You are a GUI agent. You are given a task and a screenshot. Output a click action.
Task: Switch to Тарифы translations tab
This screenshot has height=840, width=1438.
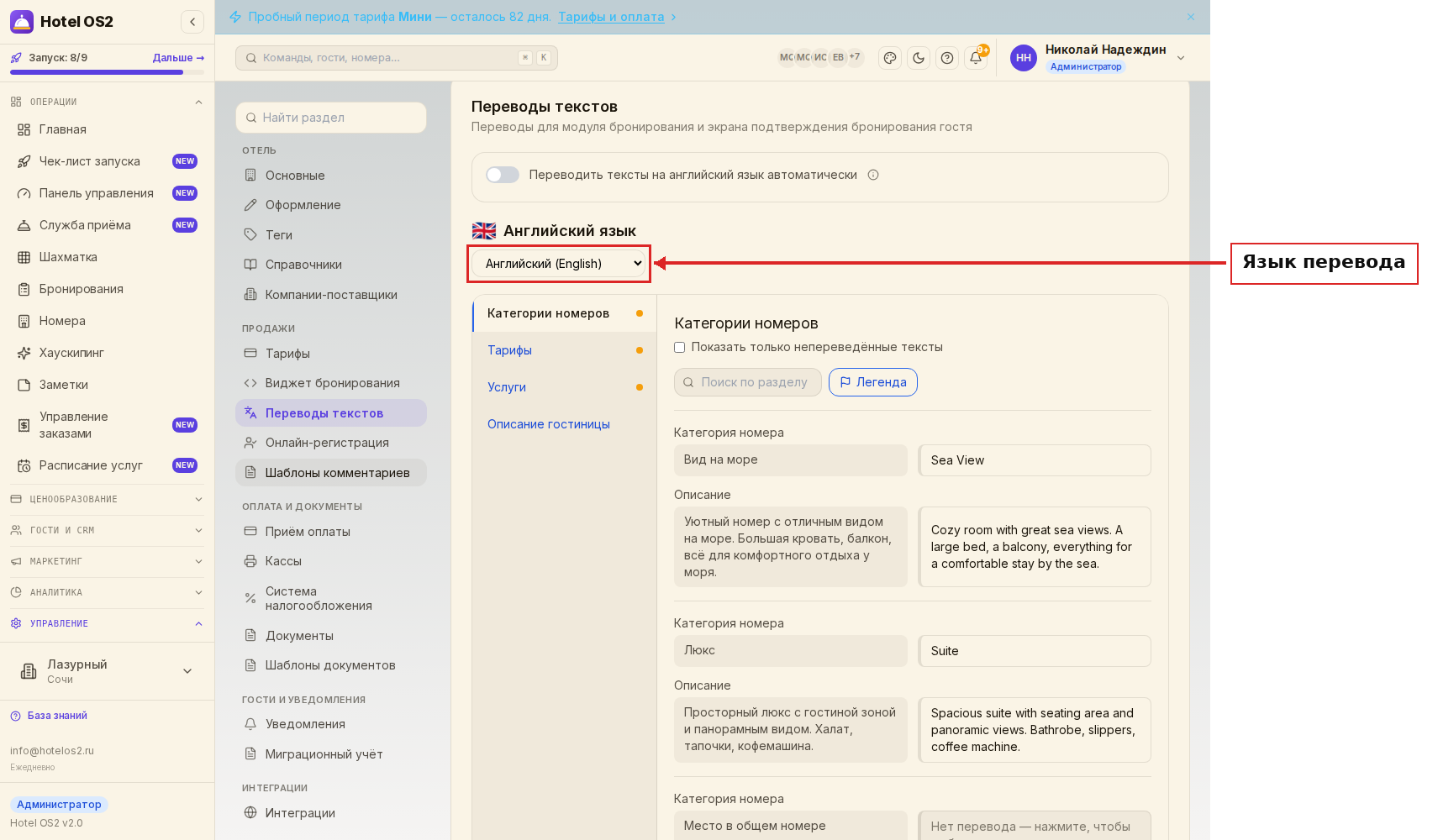[x=565, y=350]
